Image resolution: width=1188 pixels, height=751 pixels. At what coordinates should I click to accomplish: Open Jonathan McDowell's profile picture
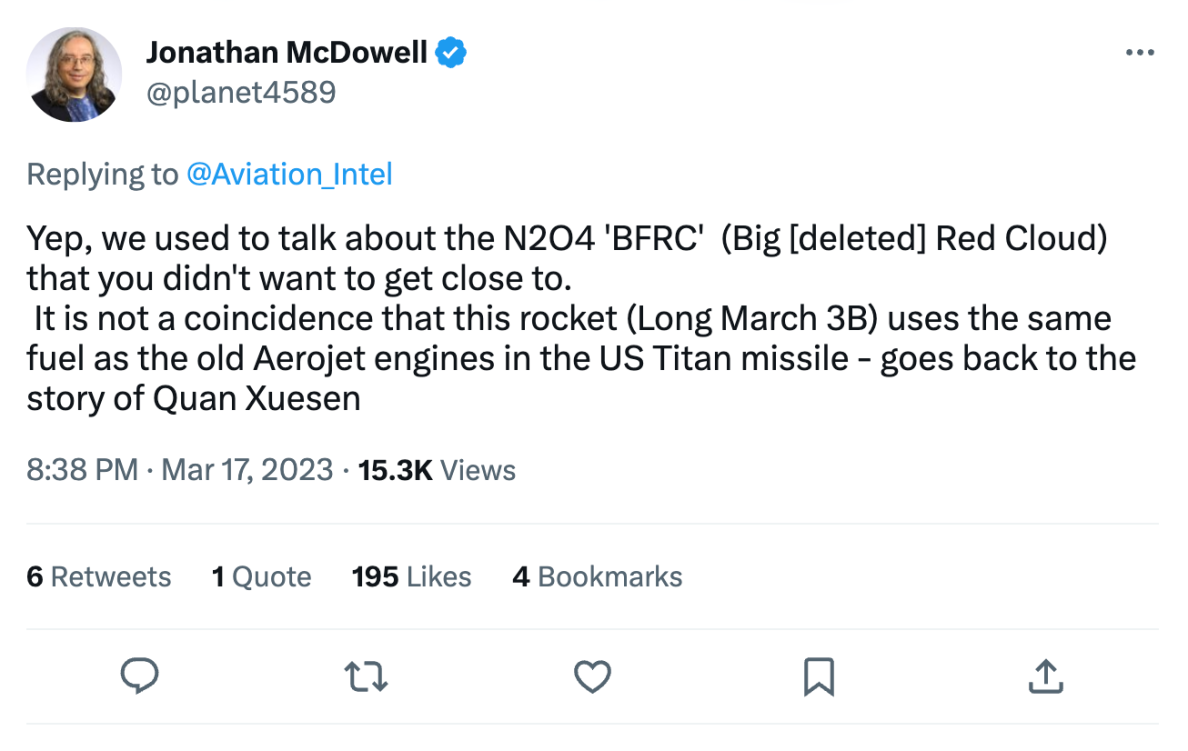[75, 74]
